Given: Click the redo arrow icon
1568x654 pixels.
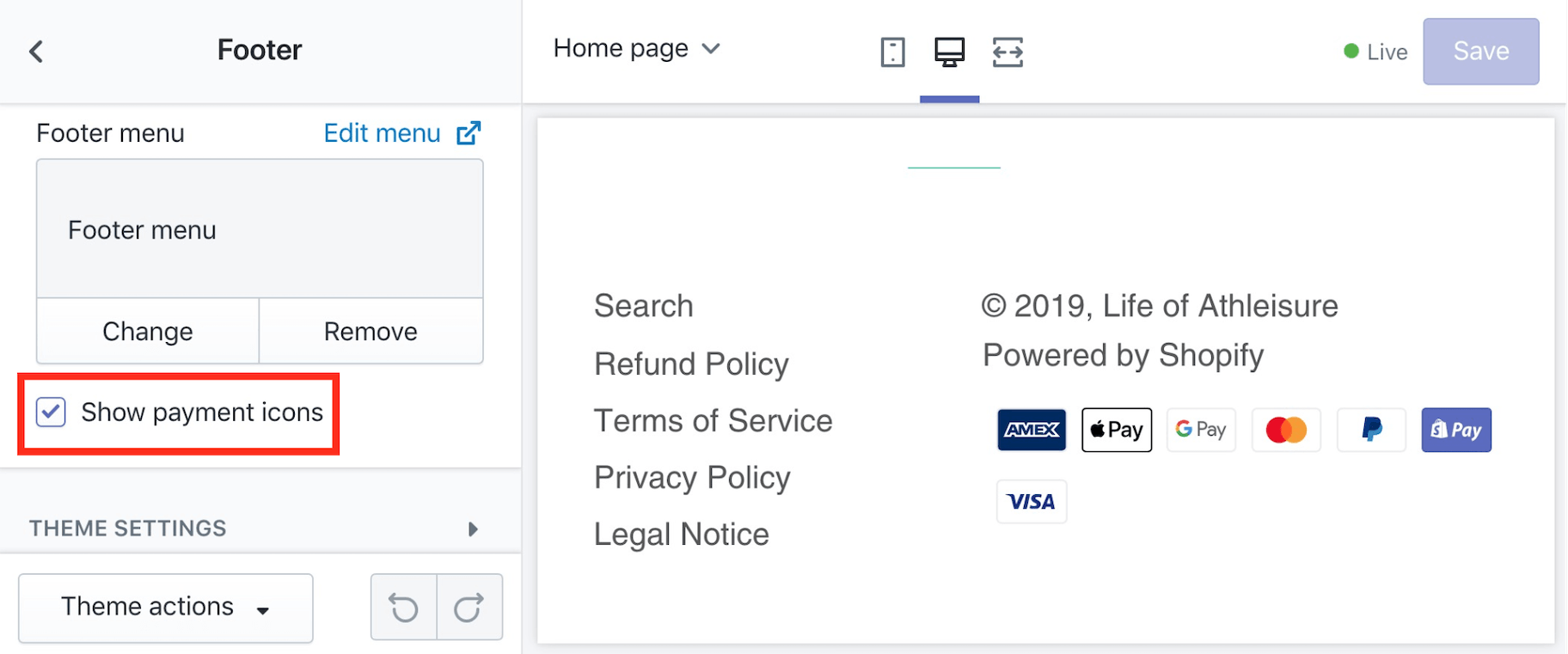Looking at the screenshot, I should [x=469, y=608].
